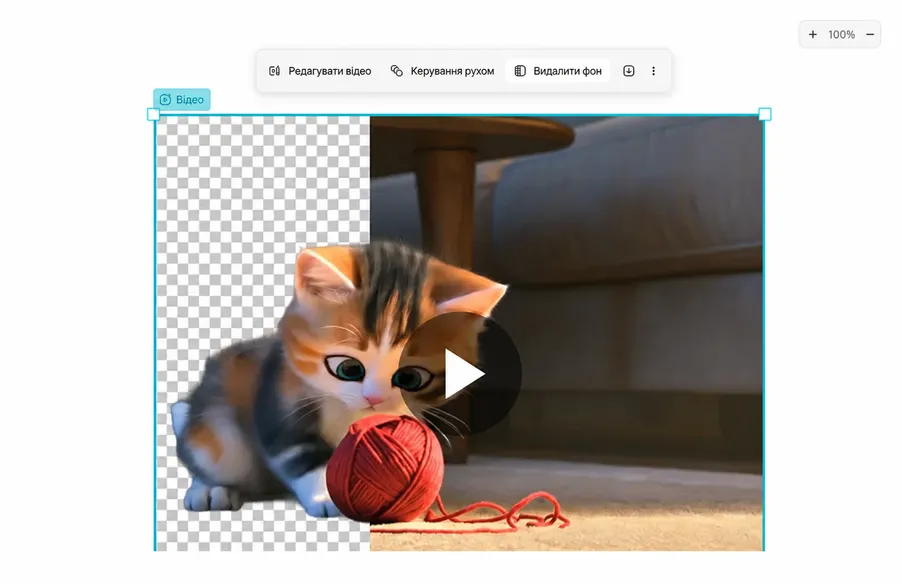Screen dimensions: 902x584
Task: Click the video icon inside Відео tag
Action: [x=165, y=100]
